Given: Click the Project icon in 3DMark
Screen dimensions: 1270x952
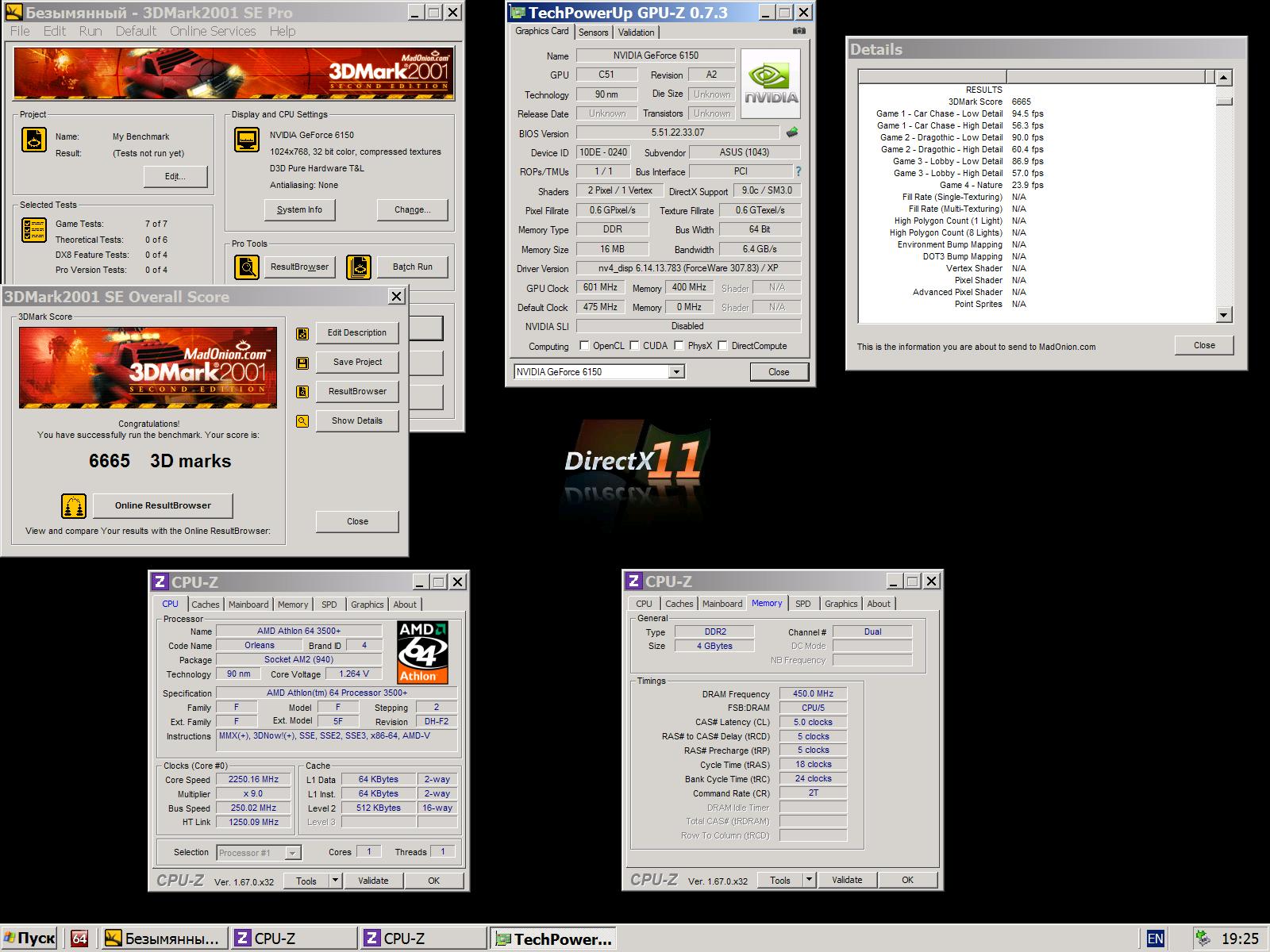Looking at the screenshot, I should click(x=34, y=140).
